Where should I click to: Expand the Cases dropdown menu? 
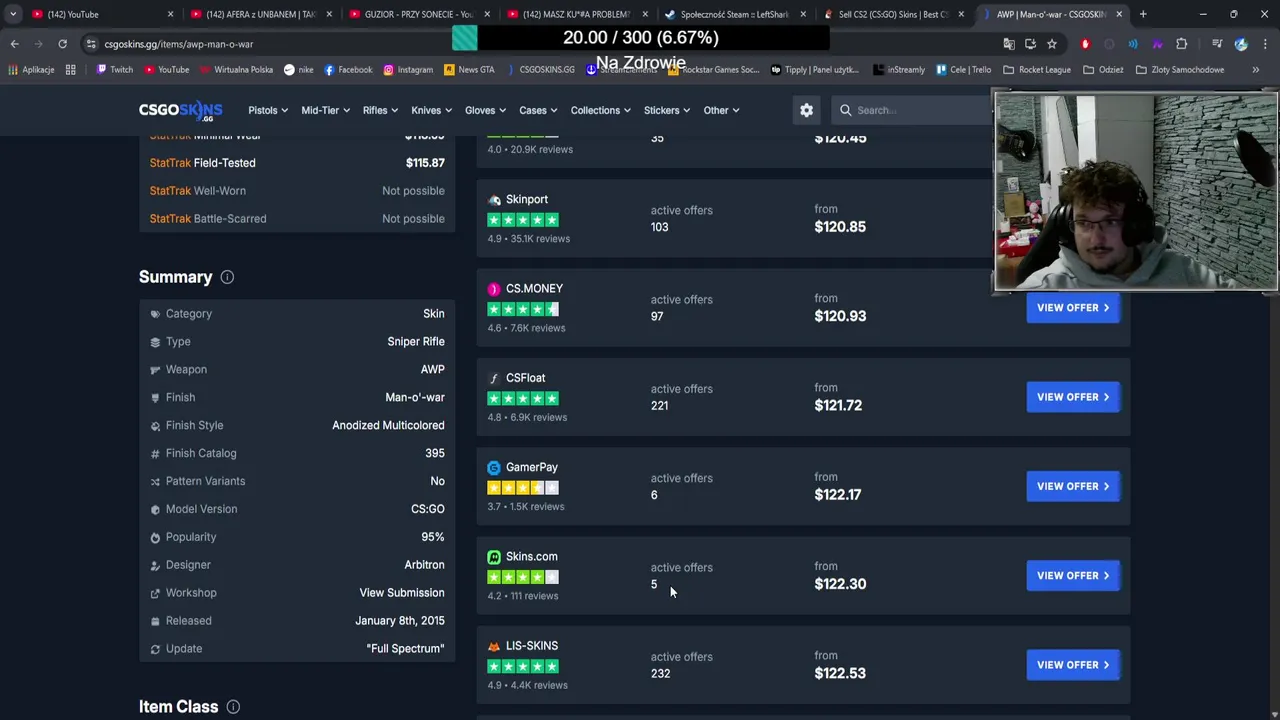tap(538, 110)
